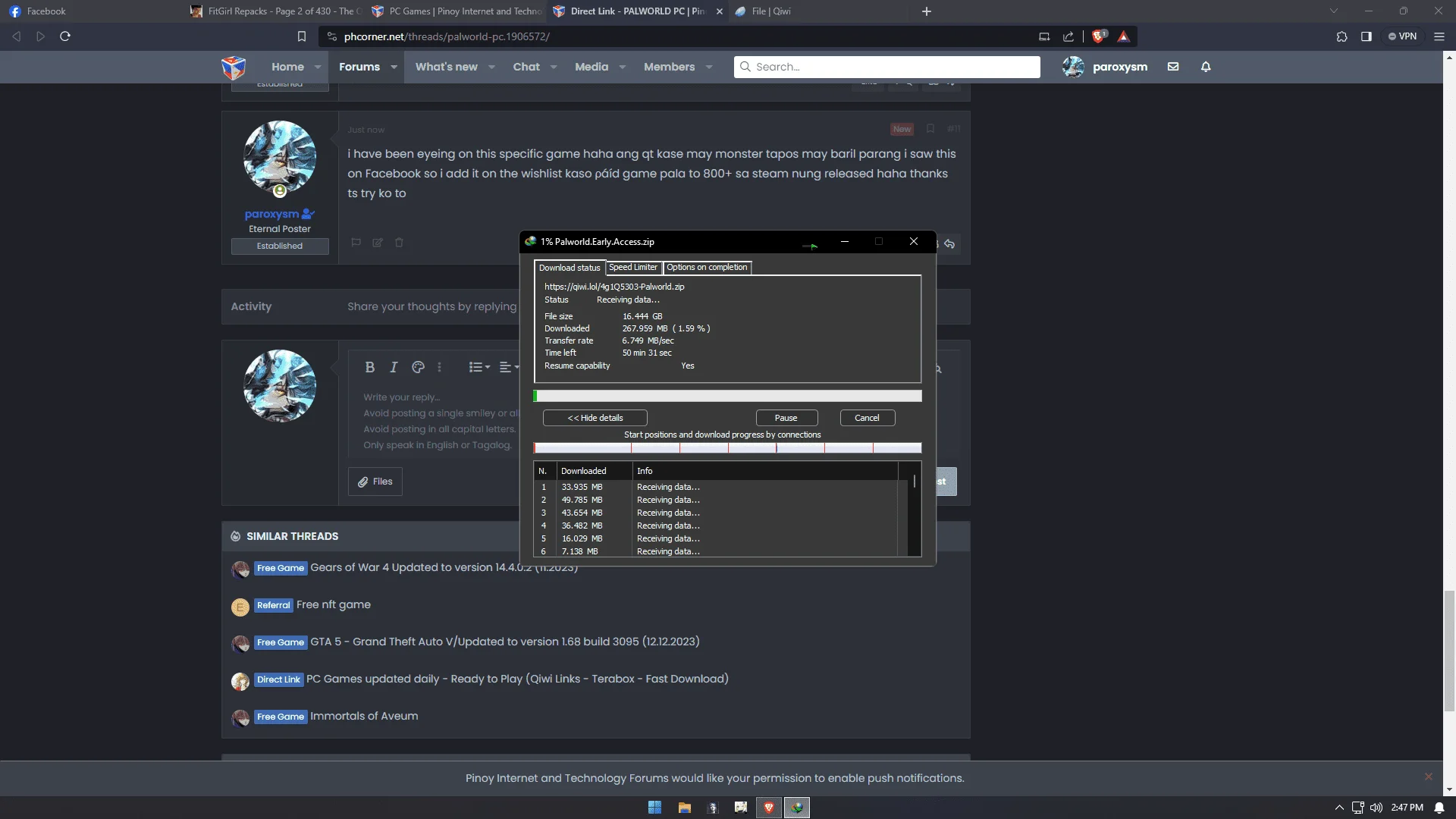Open the notification center bell in taskbar
The height and width of the screenshot is (819, 1456).
click(1439, 808)
